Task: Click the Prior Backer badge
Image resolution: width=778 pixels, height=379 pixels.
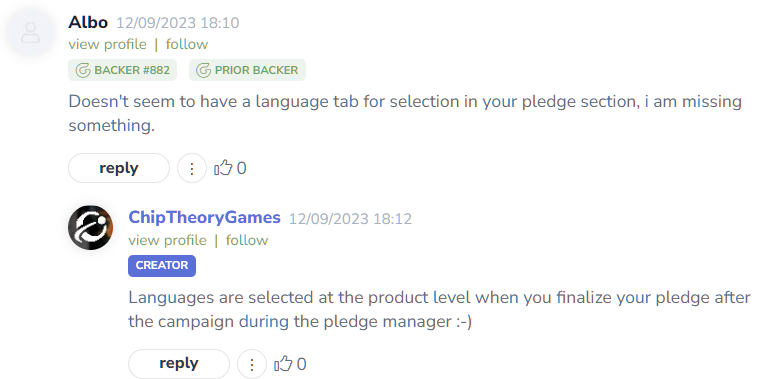Action: tap(248, 70)
